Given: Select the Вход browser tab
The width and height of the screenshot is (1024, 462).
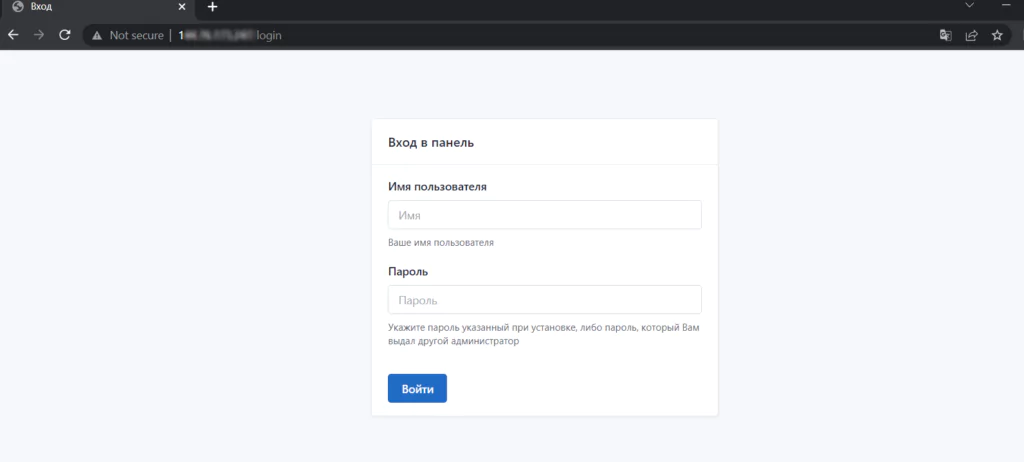Looking at the screenshot, I should click(x=98, y=7).
